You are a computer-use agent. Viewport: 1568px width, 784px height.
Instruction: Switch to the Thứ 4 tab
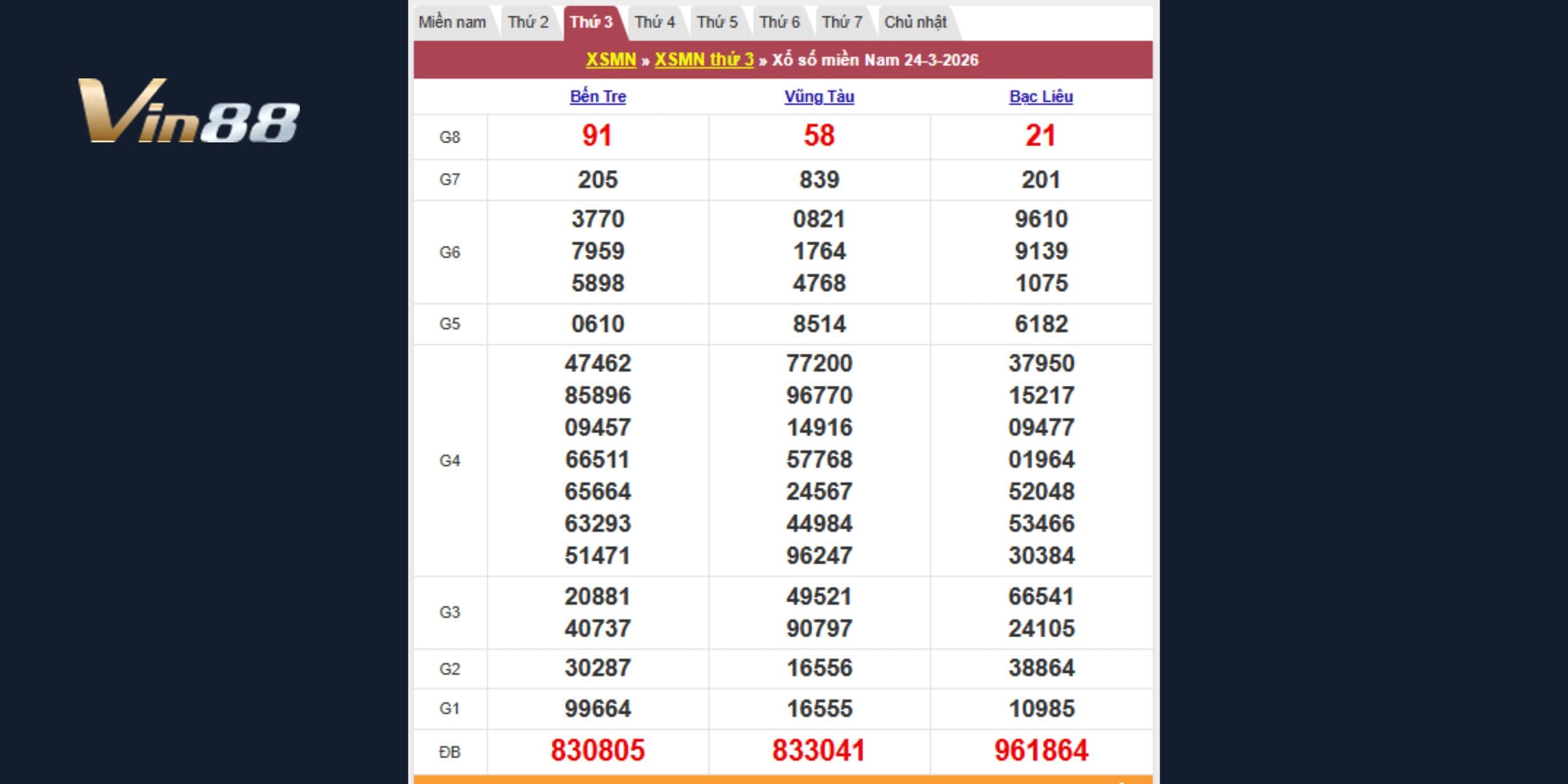(655, 23)
